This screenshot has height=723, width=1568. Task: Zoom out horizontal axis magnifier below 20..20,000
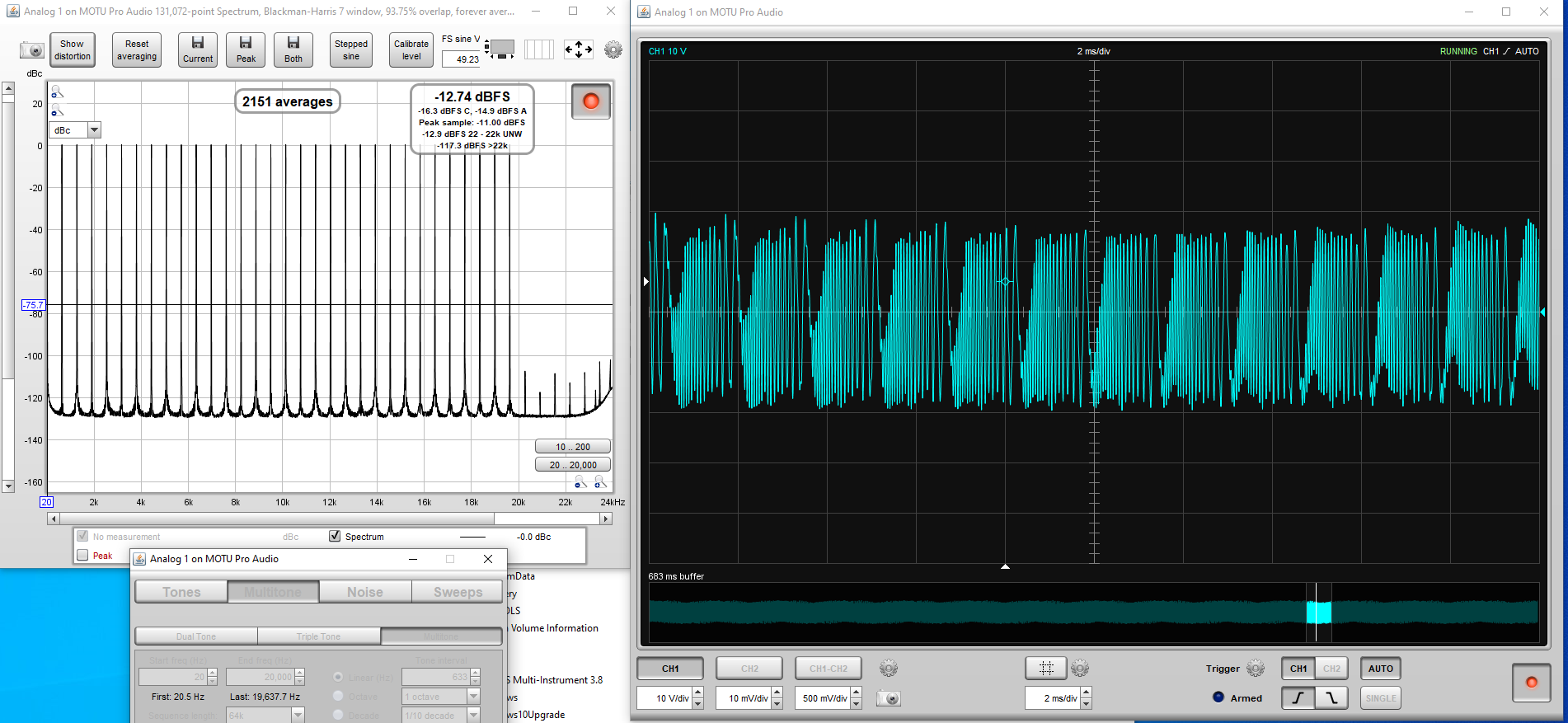click(x=581, y=482)
